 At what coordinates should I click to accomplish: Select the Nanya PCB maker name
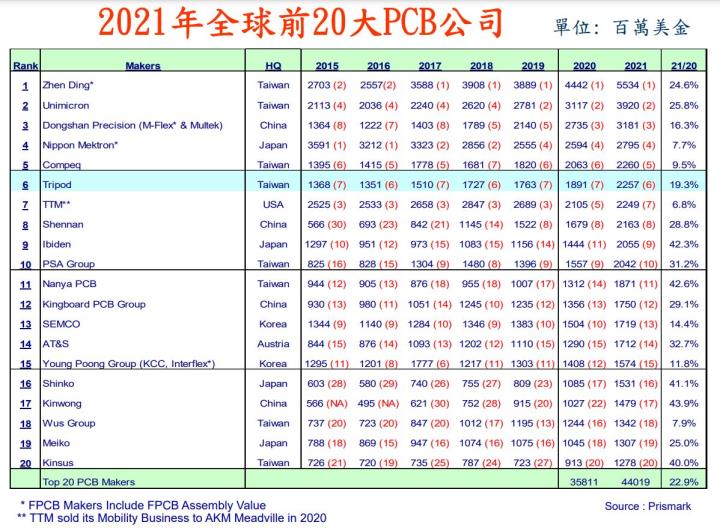pos(69,284)
